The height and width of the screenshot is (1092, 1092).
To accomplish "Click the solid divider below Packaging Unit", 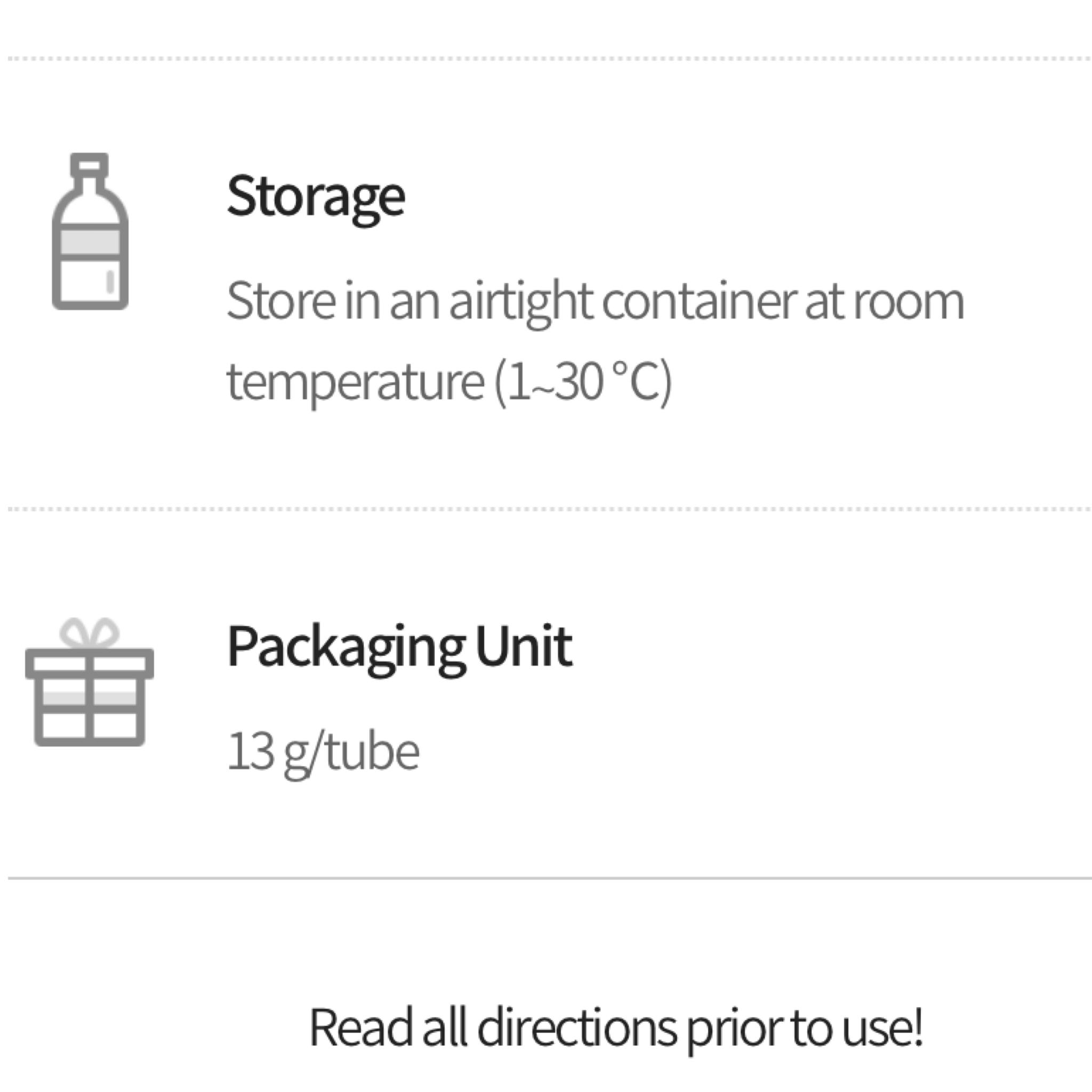I will [x=546, y=878].
